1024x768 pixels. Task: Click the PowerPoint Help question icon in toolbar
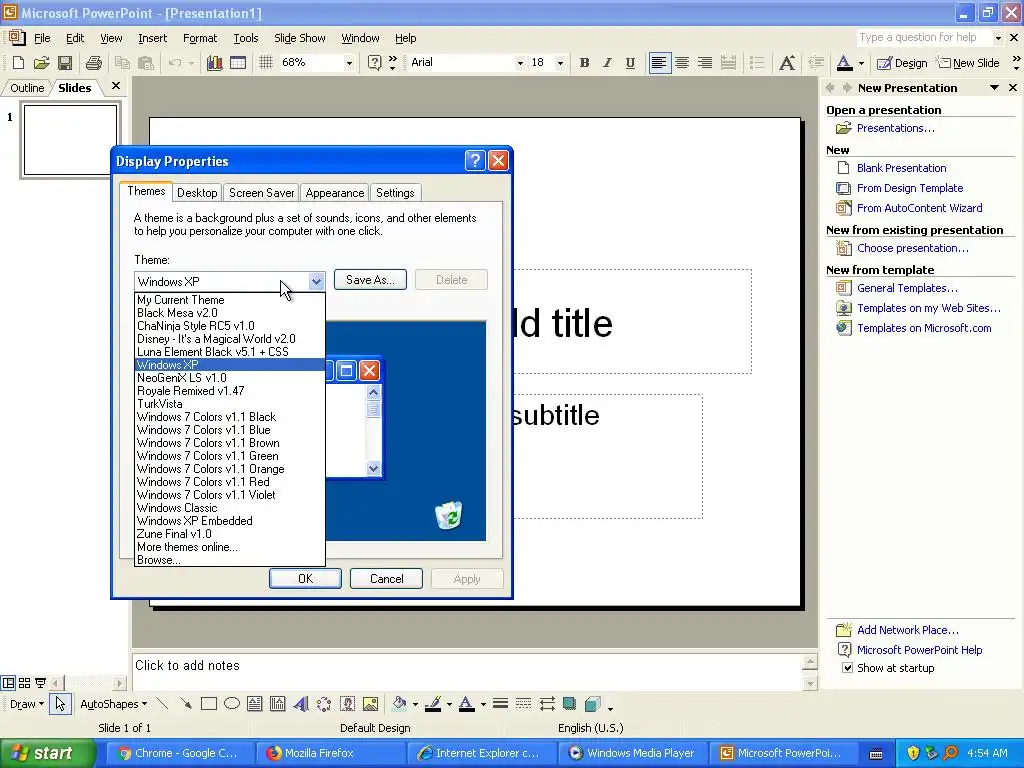click(x=374, y=63)
